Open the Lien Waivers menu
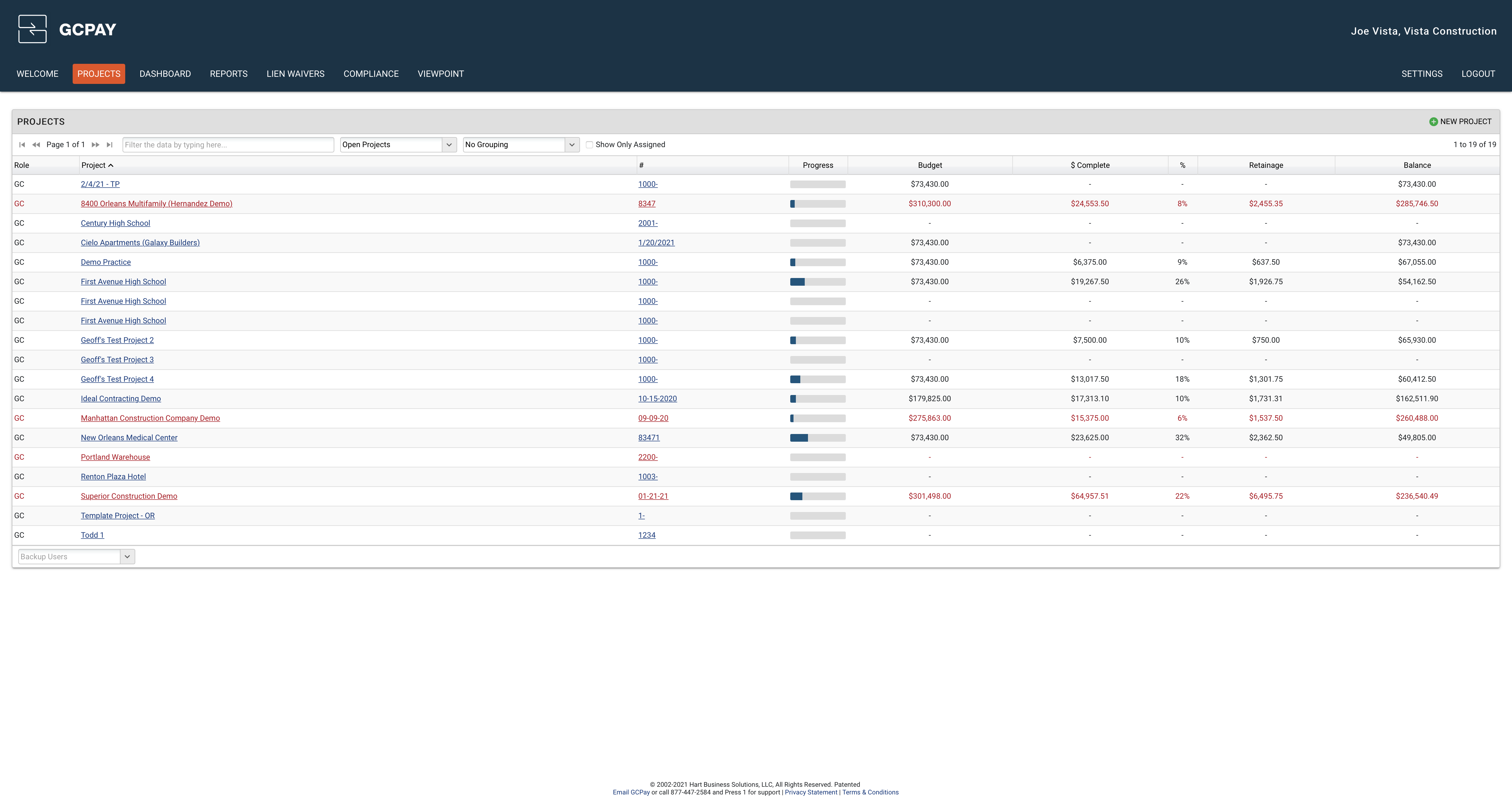Image resolution: width=1512 pixels, height=803 pixels. (x=295, y=74)
